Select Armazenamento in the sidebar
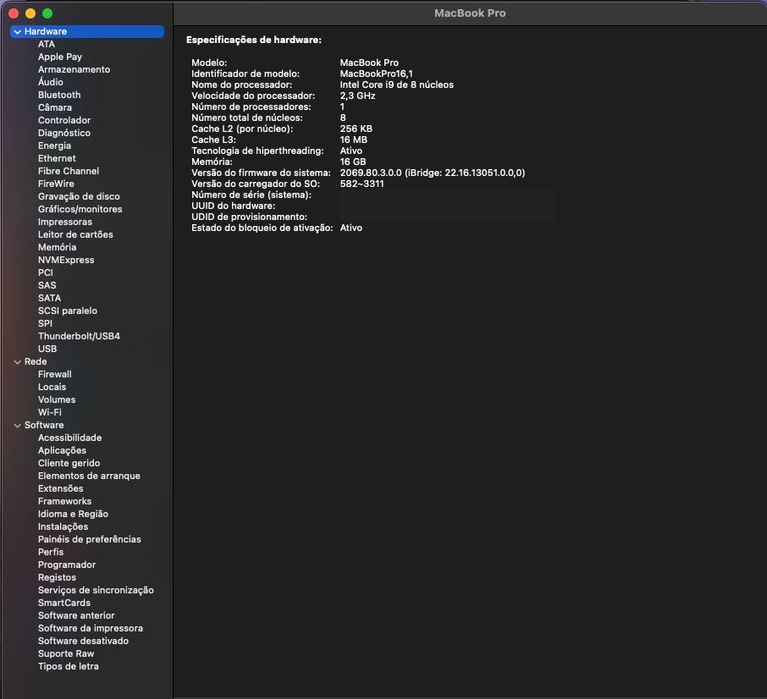The image size is (767, 699). (74, 69)
